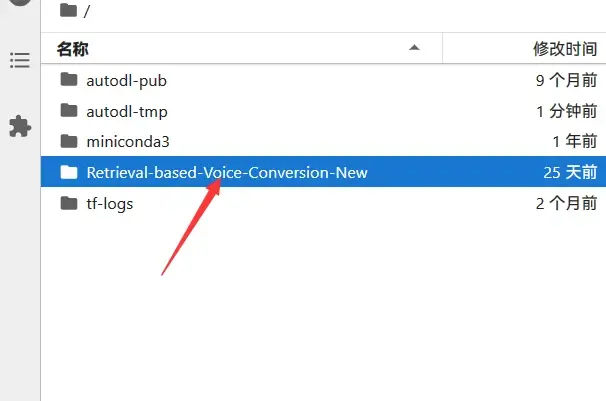Viewport: 606px width, 401px height.
Task: Click the Retrieval-based-Voice-Conversion-New folder icon
Action: pos(69,172)
